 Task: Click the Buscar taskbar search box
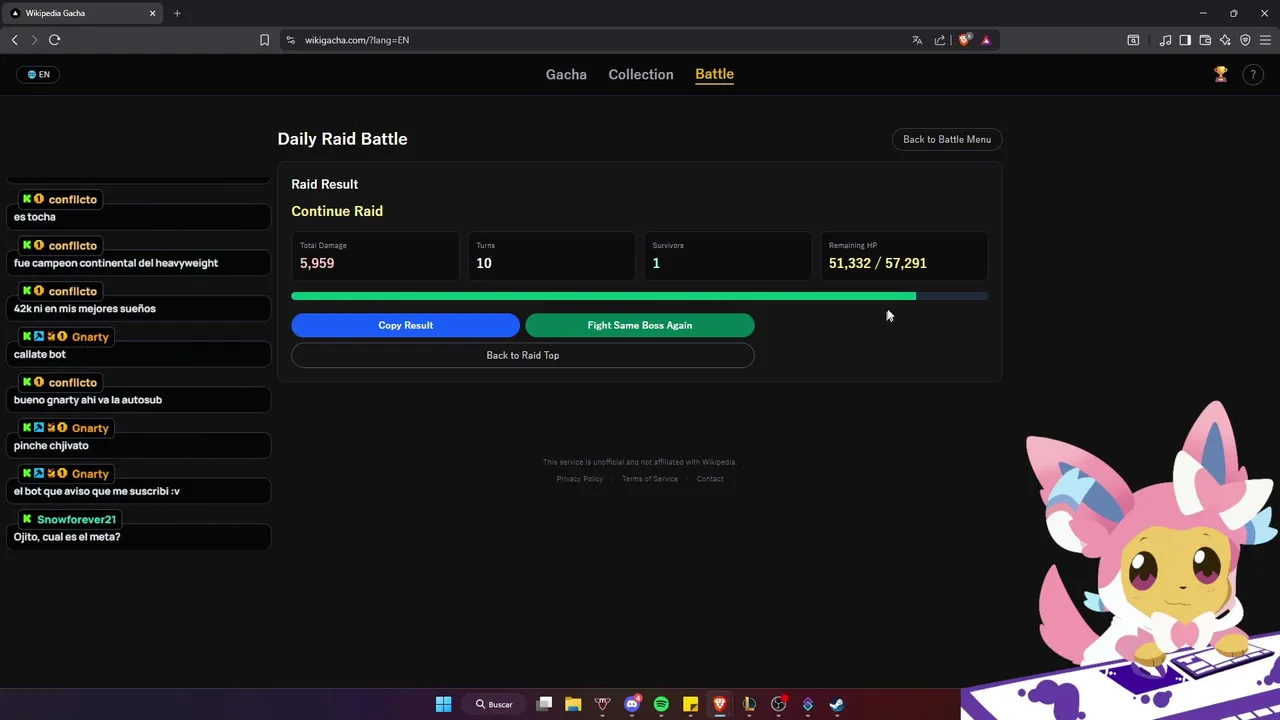(495, 704)
